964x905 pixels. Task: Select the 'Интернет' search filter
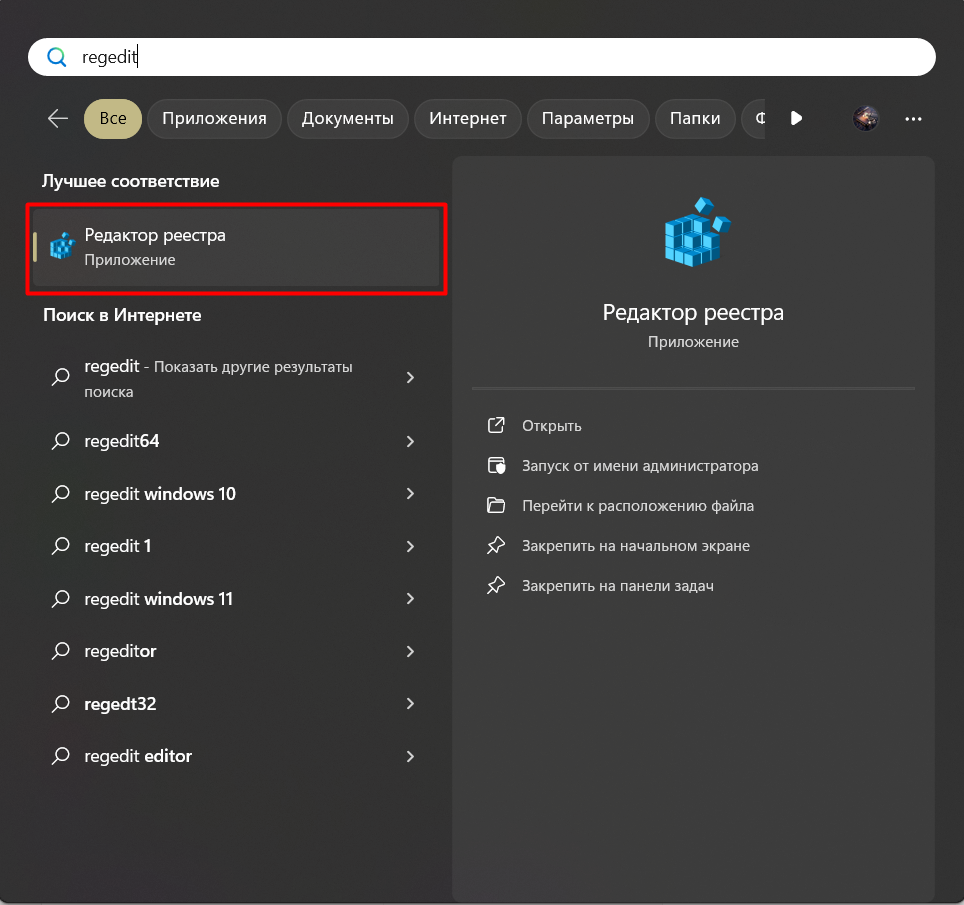point(467,118)
